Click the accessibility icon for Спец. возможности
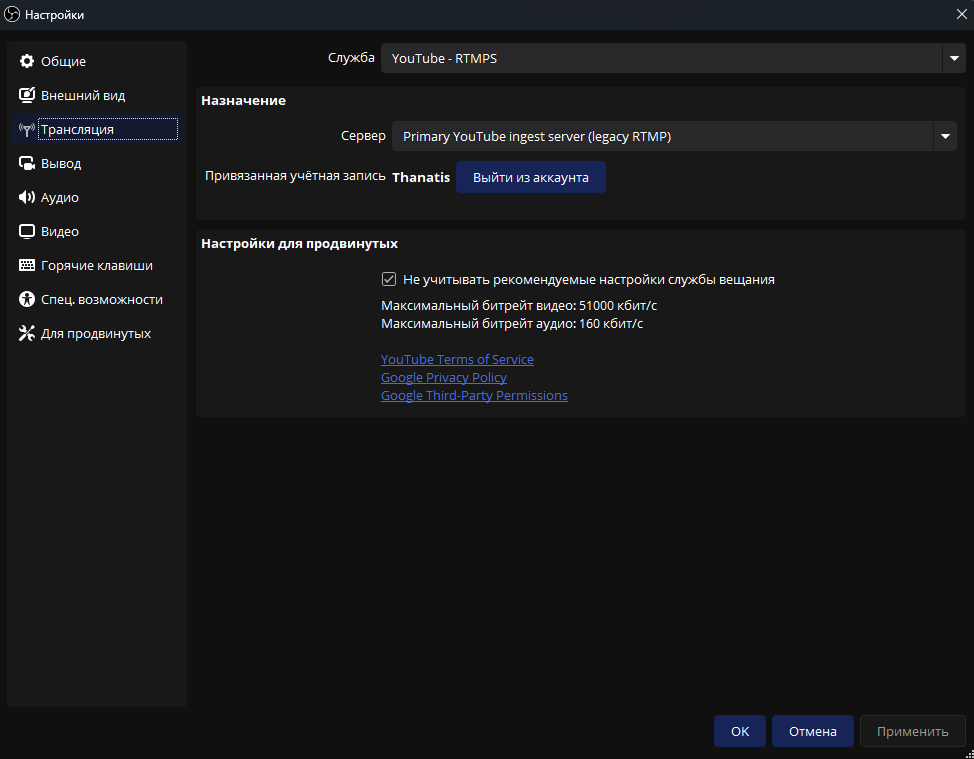Viewport: 974px width, 759px height. click(27, 299)
